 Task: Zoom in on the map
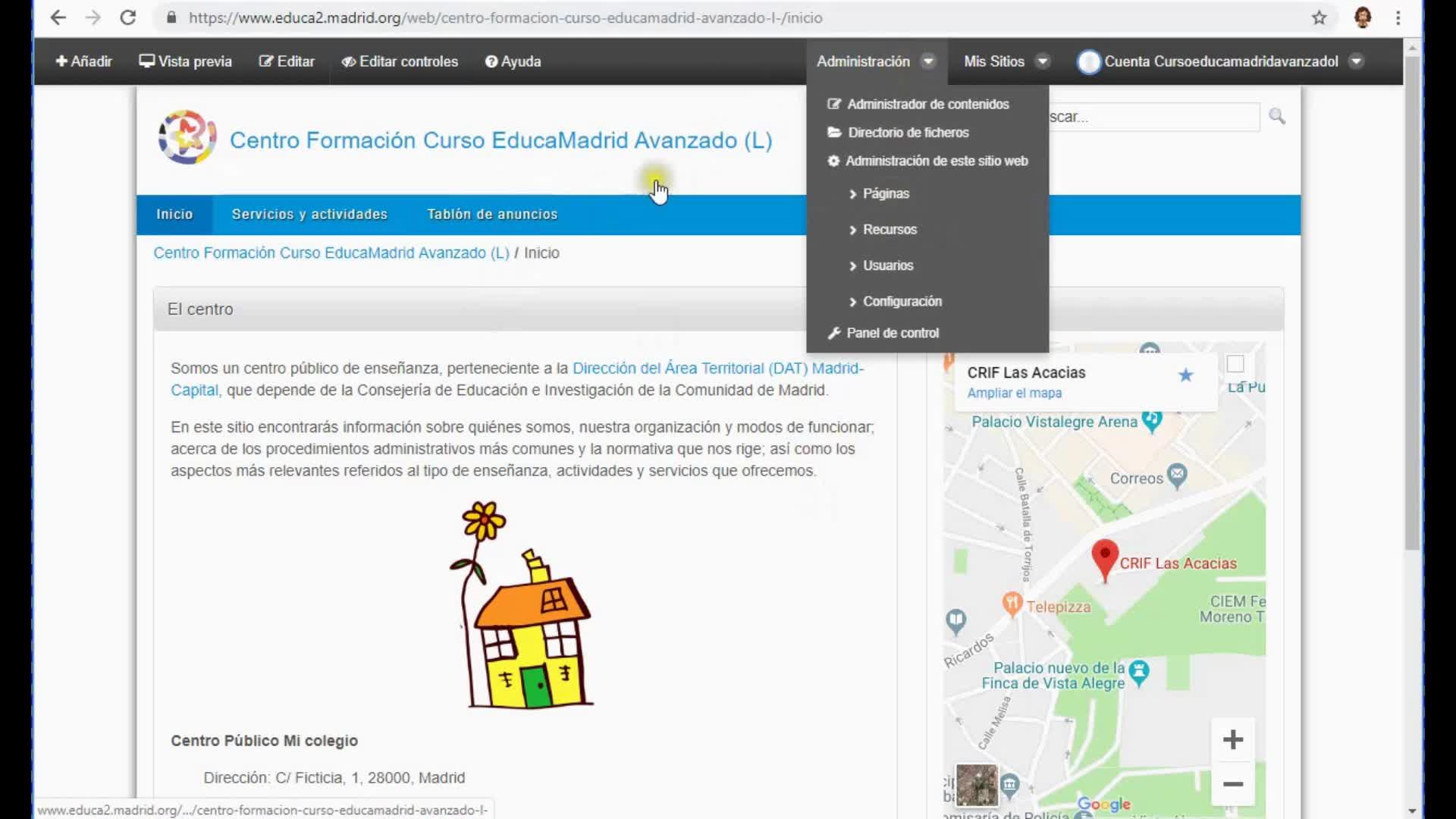click(x=1233, y=739)
